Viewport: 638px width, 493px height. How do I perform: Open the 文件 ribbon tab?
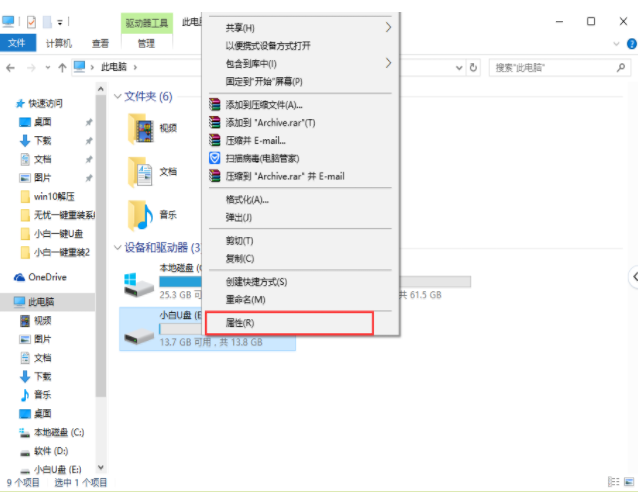[17, 43]
